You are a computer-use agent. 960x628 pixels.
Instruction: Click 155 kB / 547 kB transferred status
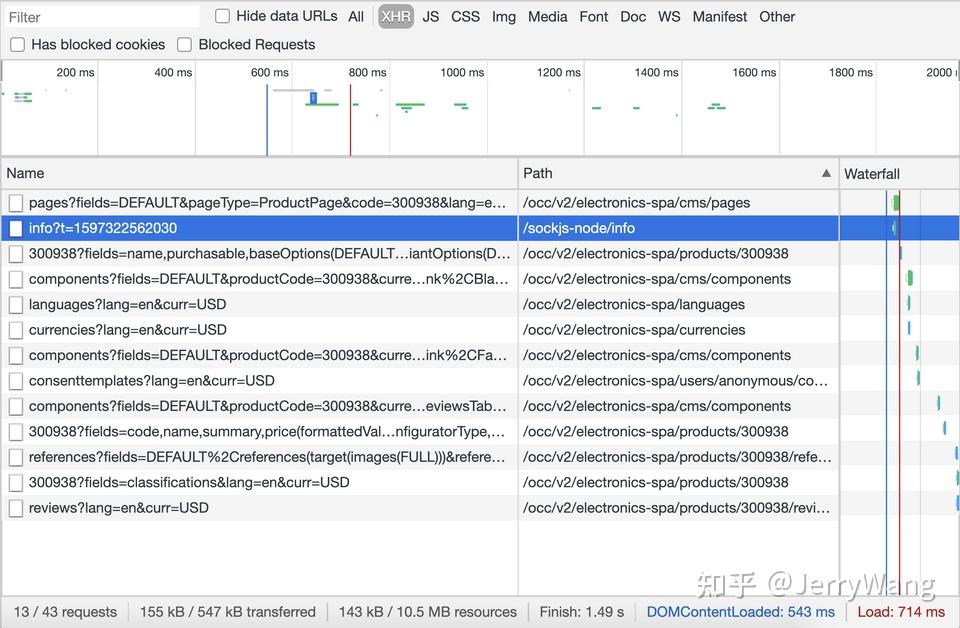[228, 611]
